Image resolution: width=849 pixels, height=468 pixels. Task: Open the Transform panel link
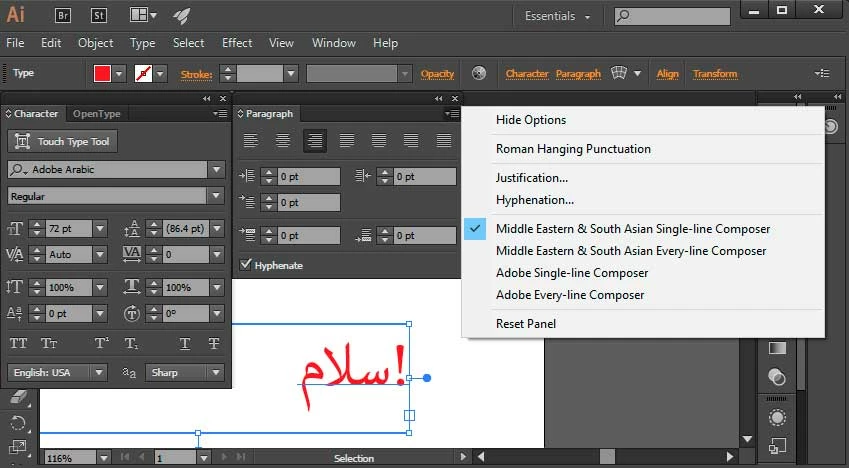tap(715, 74)
